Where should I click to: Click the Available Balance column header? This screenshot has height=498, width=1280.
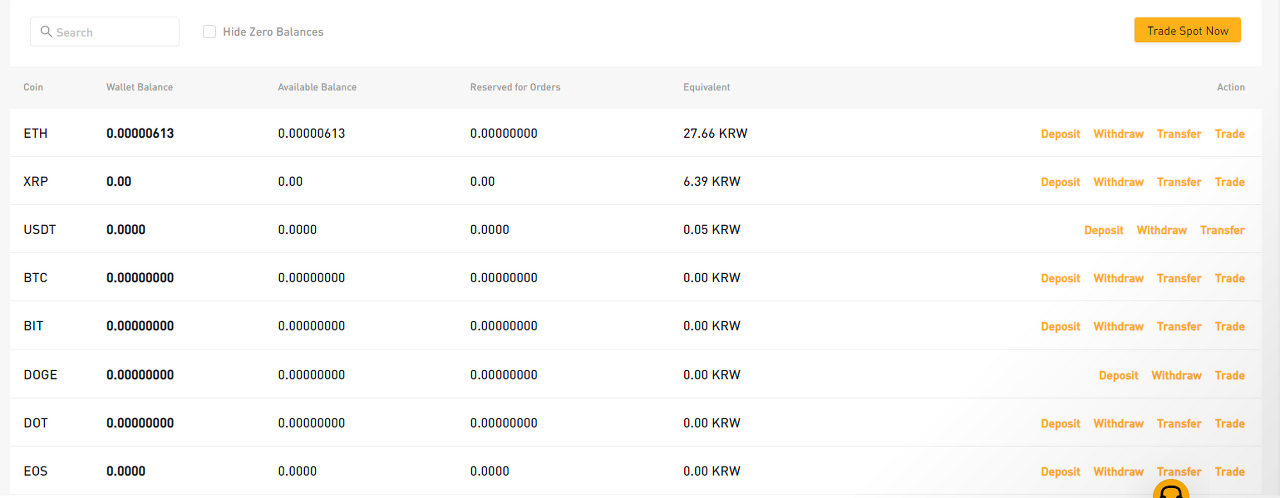(317, 87)
